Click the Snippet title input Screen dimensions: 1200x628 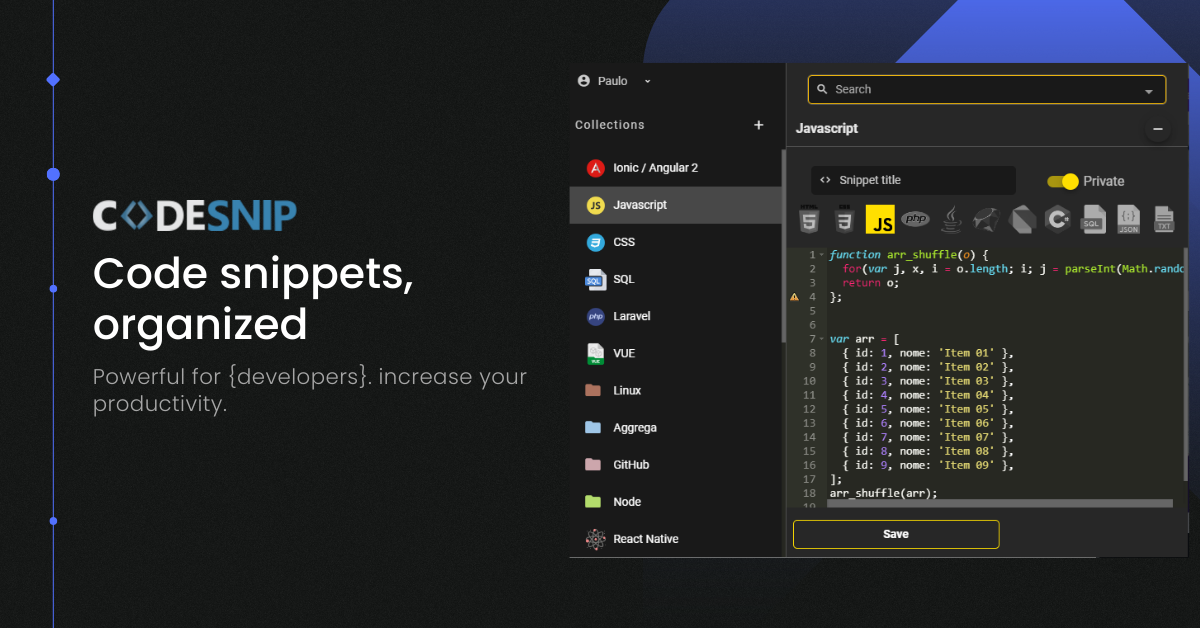pos(913,180)
